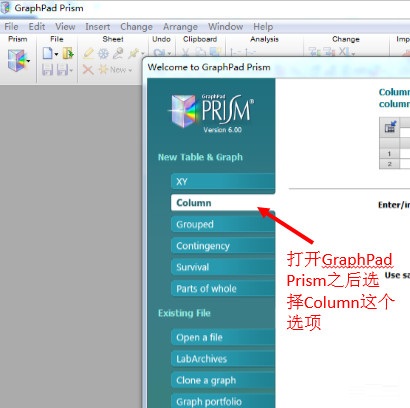Click the 'Existing File' heading
This screenshot has width=410, height=408.
[x=184, y=313]
